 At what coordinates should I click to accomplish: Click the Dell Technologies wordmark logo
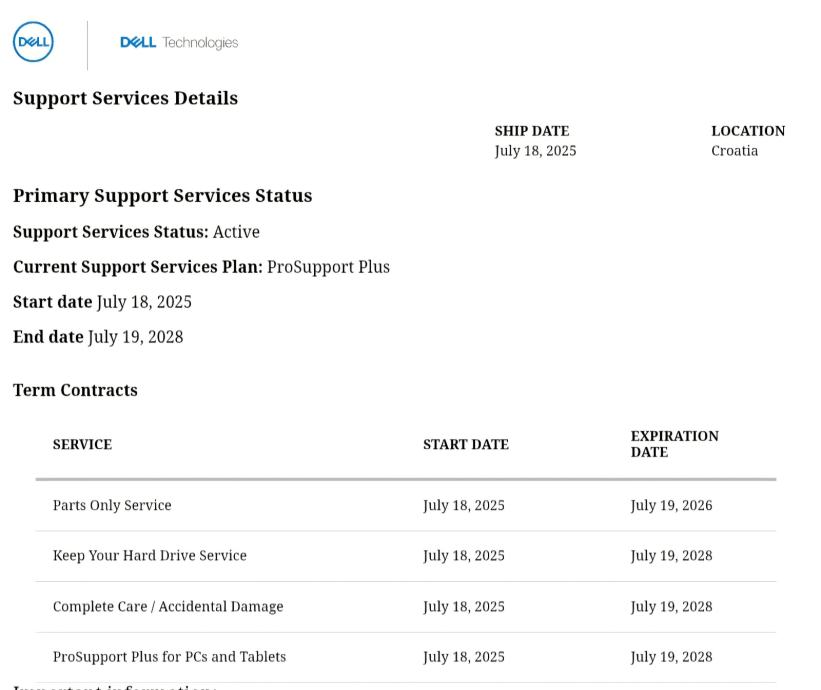(x=179, y=43)
